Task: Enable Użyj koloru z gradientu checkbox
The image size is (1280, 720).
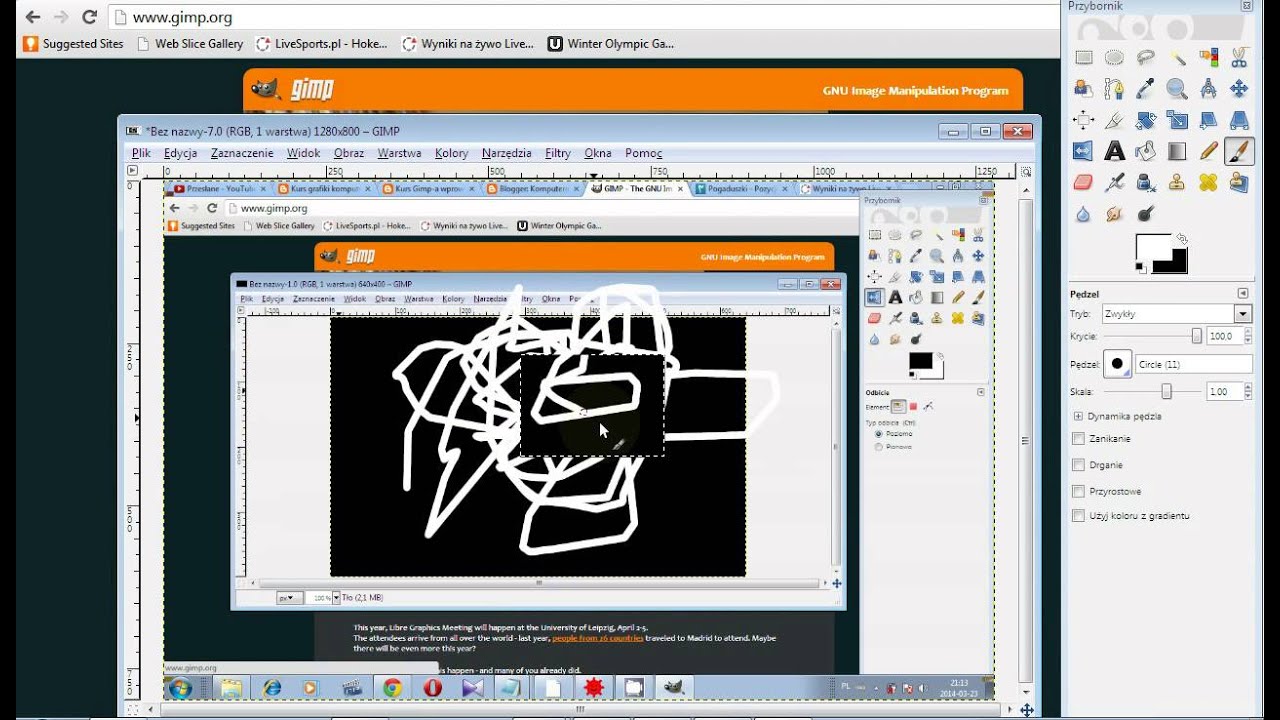Action: (1078, 516)
